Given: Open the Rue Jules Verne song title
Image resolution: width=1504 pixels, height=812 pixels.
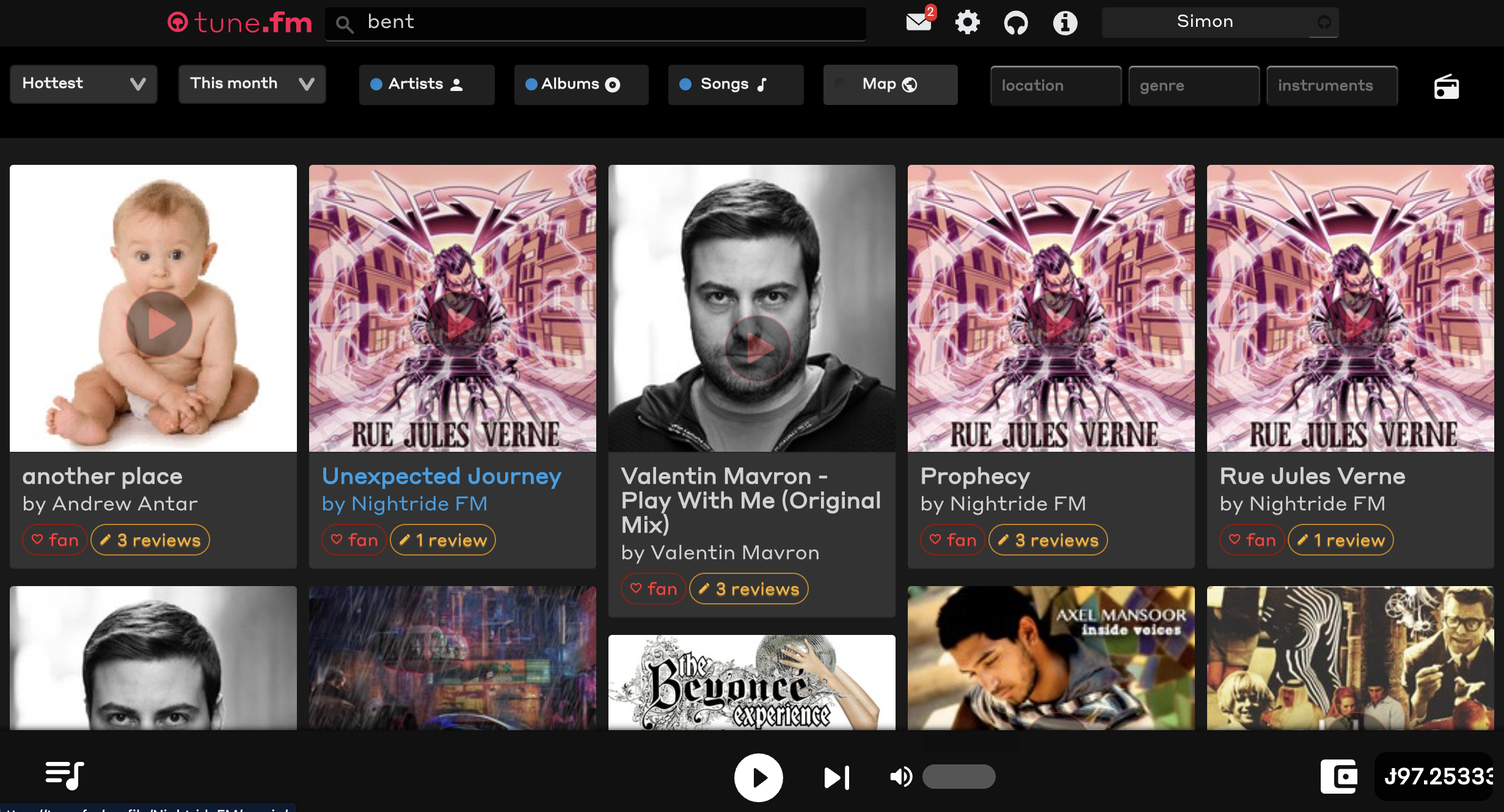Looking at the screenshot, I should tap(1313, 476).
